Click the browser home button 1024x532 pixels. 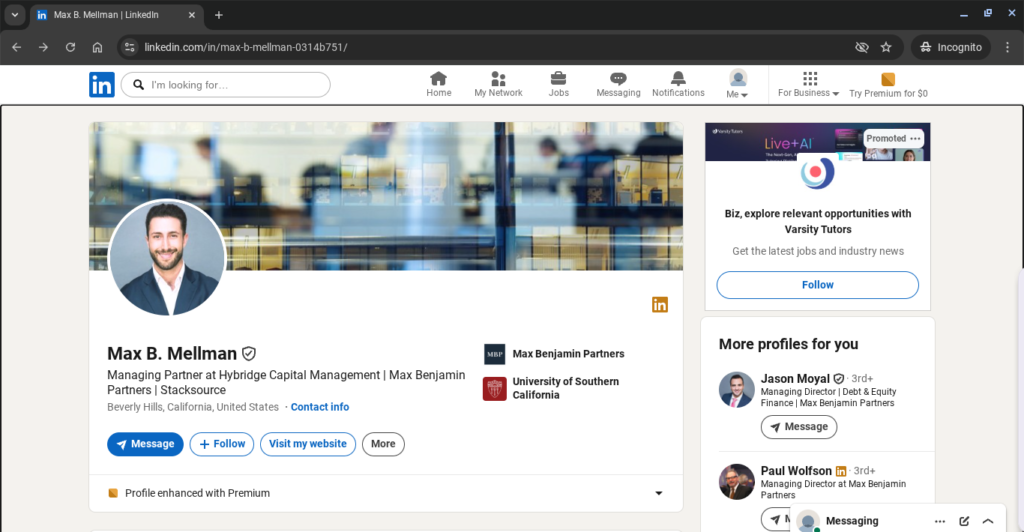(x=97, y=47)
